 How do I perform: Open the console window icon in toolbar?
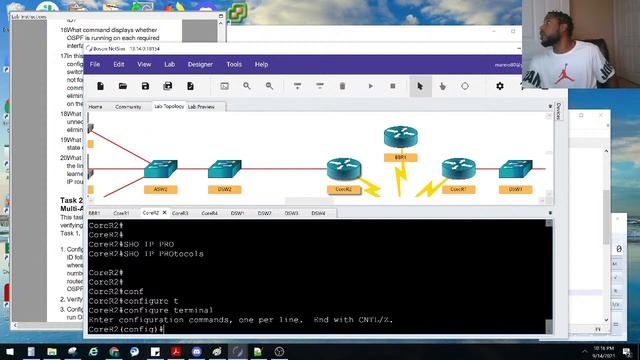tap(224, 86)
